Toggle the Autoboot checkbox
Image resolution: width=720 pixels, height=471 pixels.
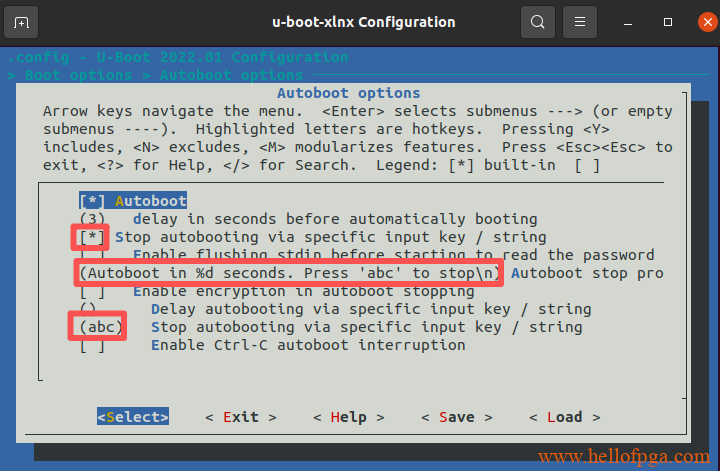point(92,201)
